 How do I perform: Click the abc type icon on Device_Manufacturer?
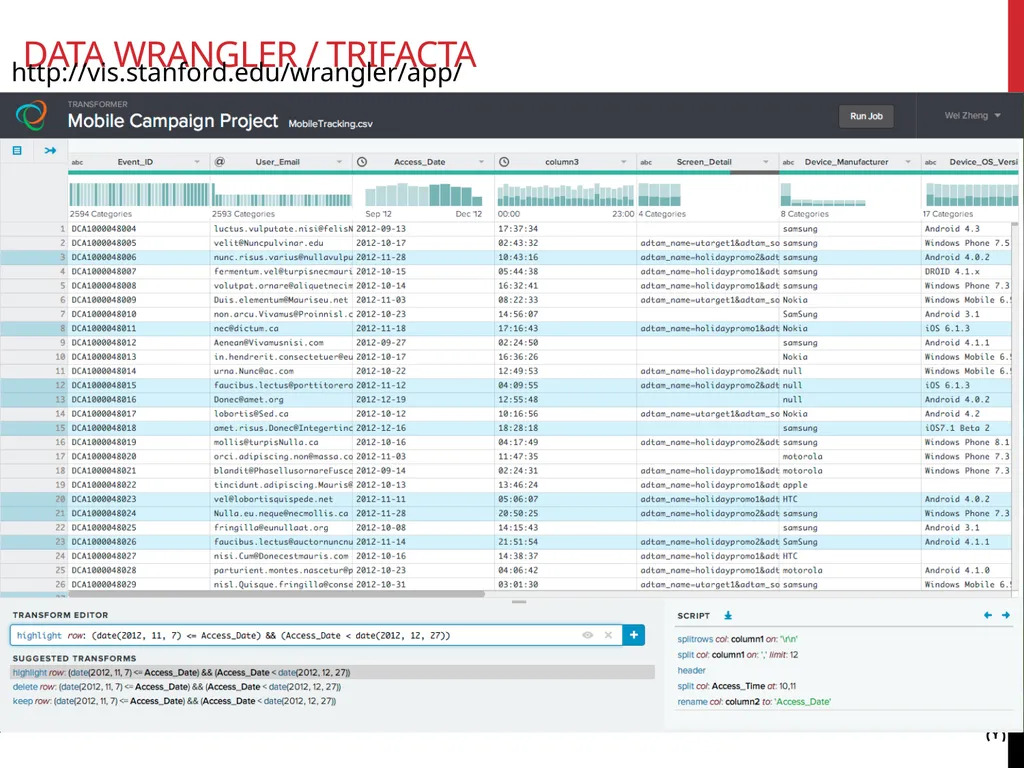point(788,162)
